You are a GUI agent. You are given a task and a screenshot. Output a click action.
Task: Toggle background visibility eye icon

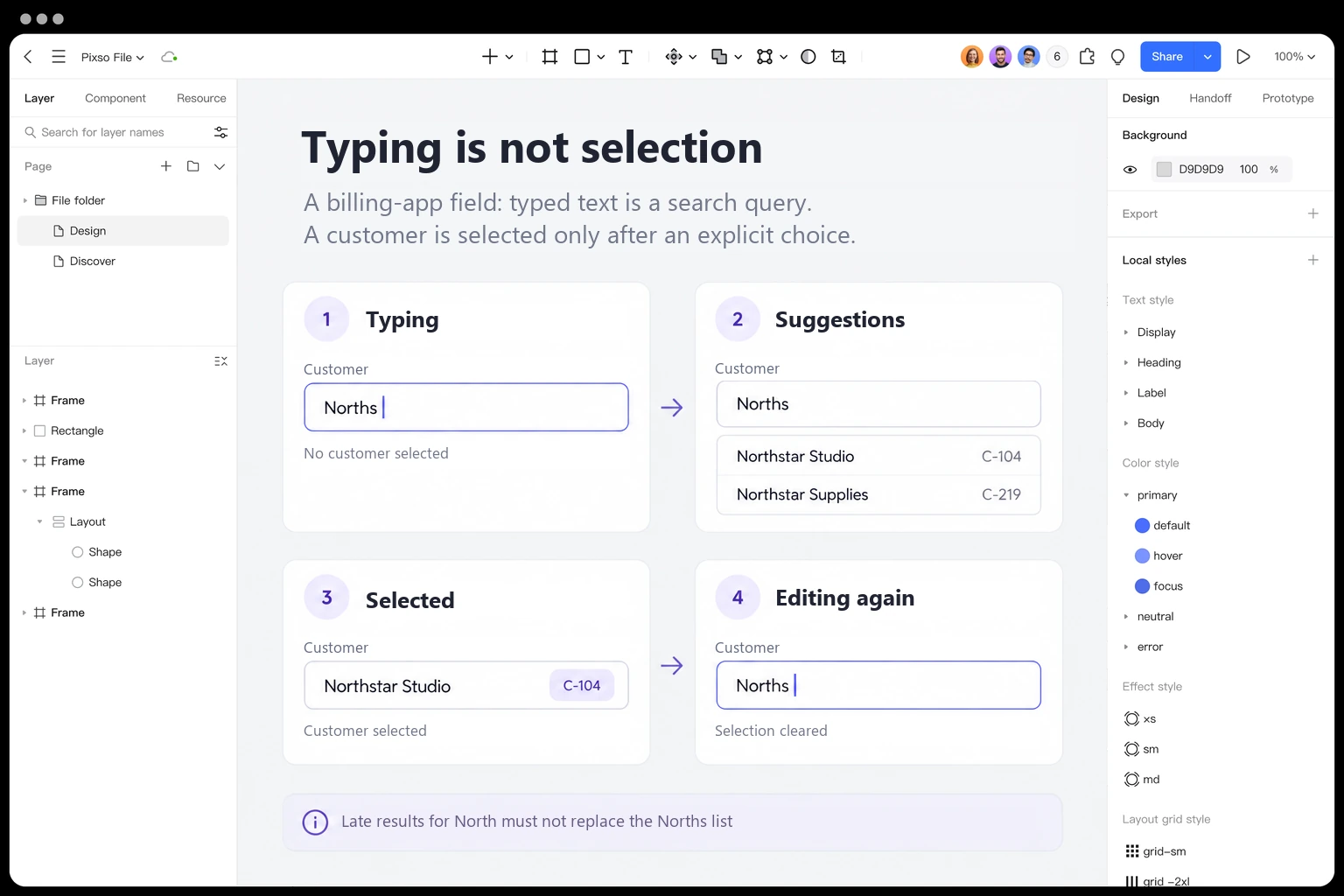1130,170
